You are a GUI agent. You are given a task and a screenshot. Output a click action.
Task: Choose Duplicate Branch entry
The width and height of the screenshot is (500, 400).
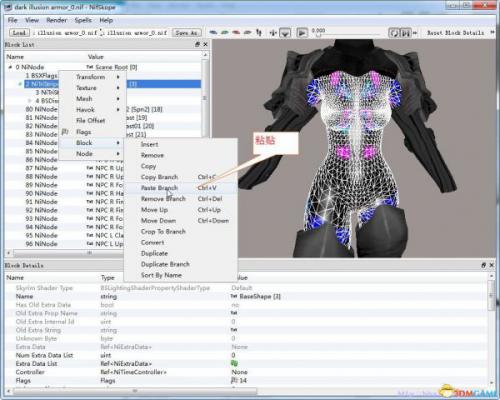click(x=181, y=264)
